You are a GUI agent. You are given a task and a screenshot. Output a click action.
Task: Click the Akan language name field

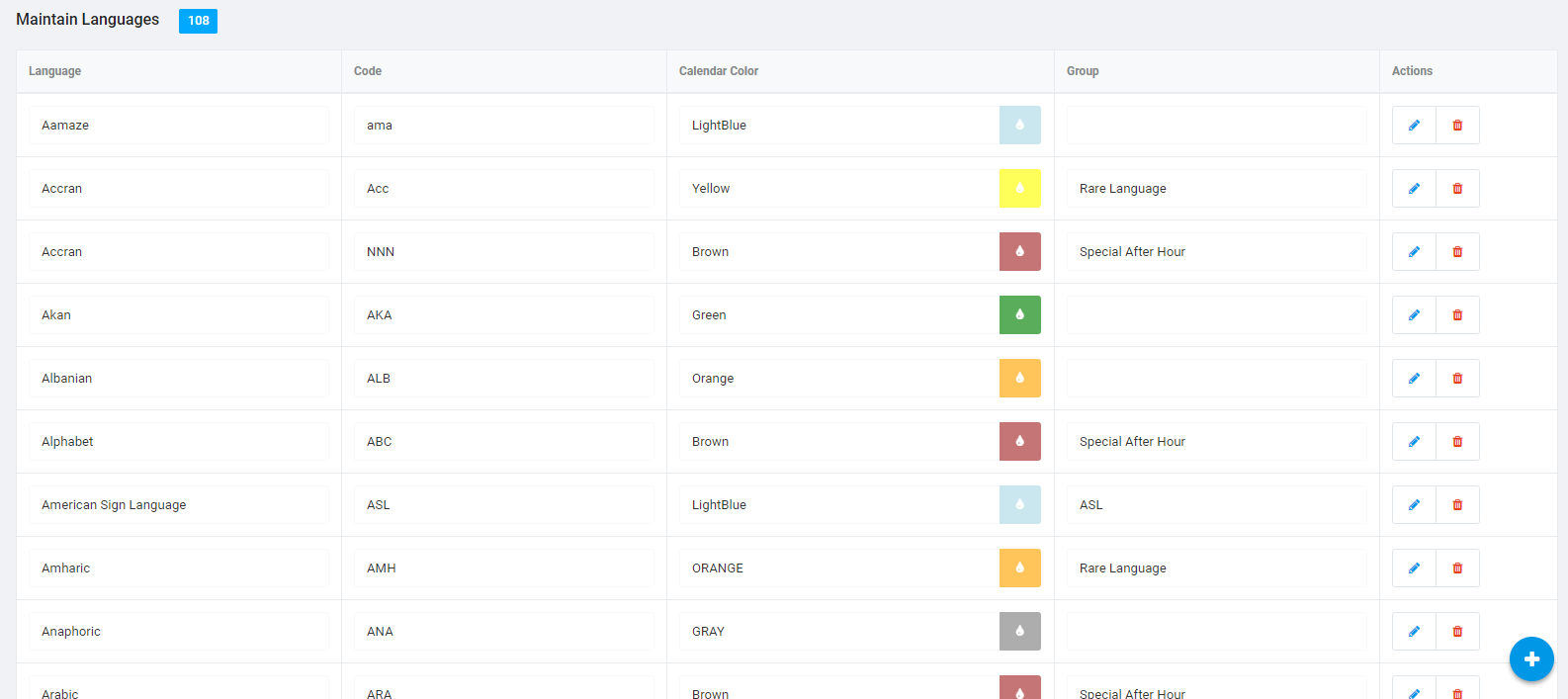[179, 315]
